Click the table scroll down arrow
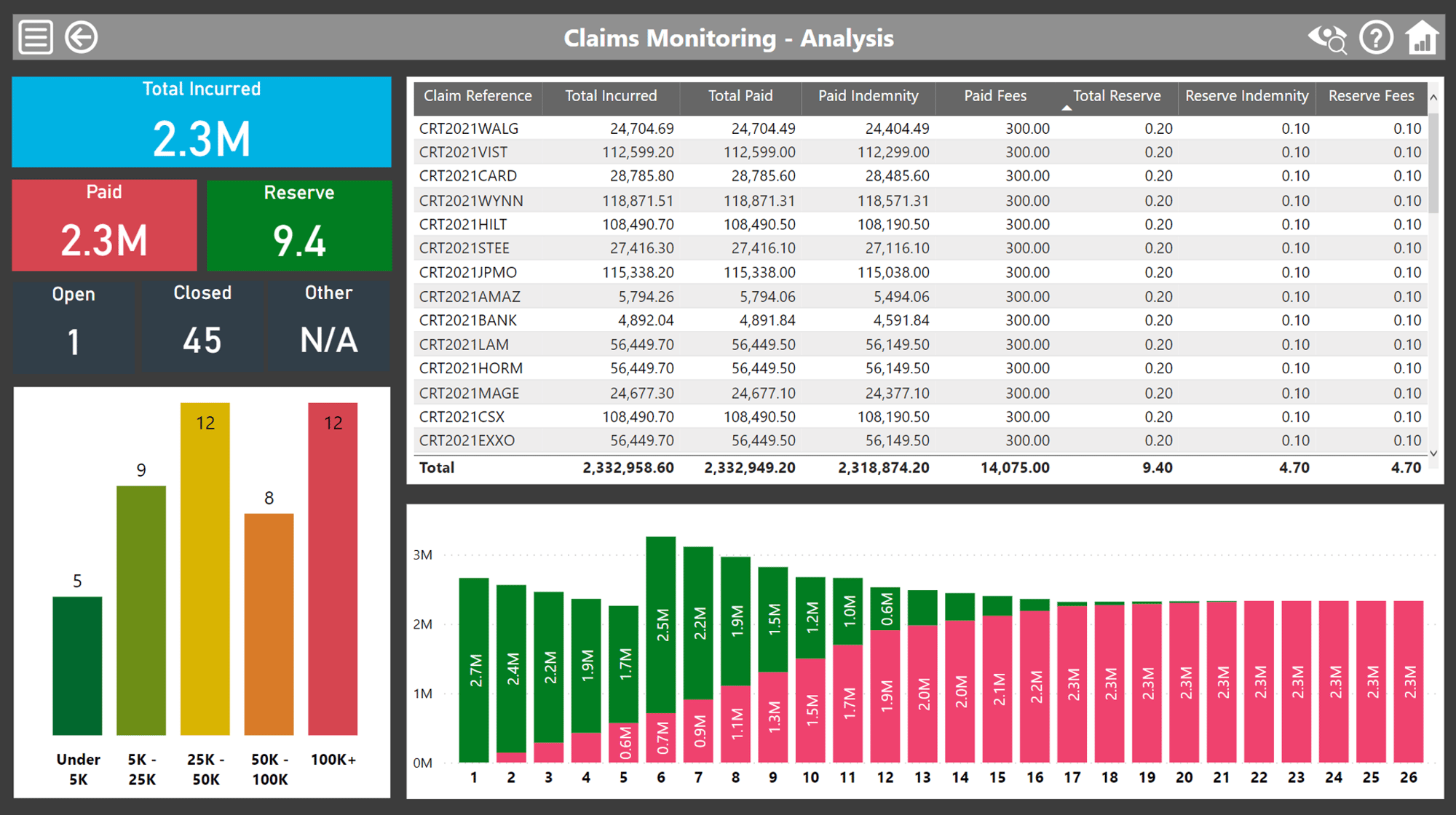 [x=1433, y=453]
